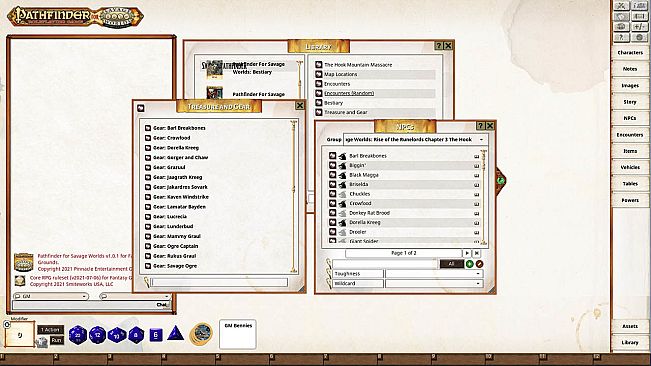This screenshot has height=366, width=651.
Task: Open the Library sidebar button
Action: (x=630, y=342)
